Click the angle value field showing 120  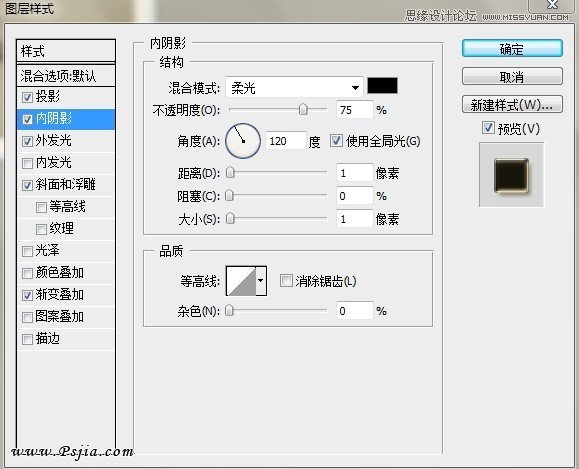coord(286,141)
